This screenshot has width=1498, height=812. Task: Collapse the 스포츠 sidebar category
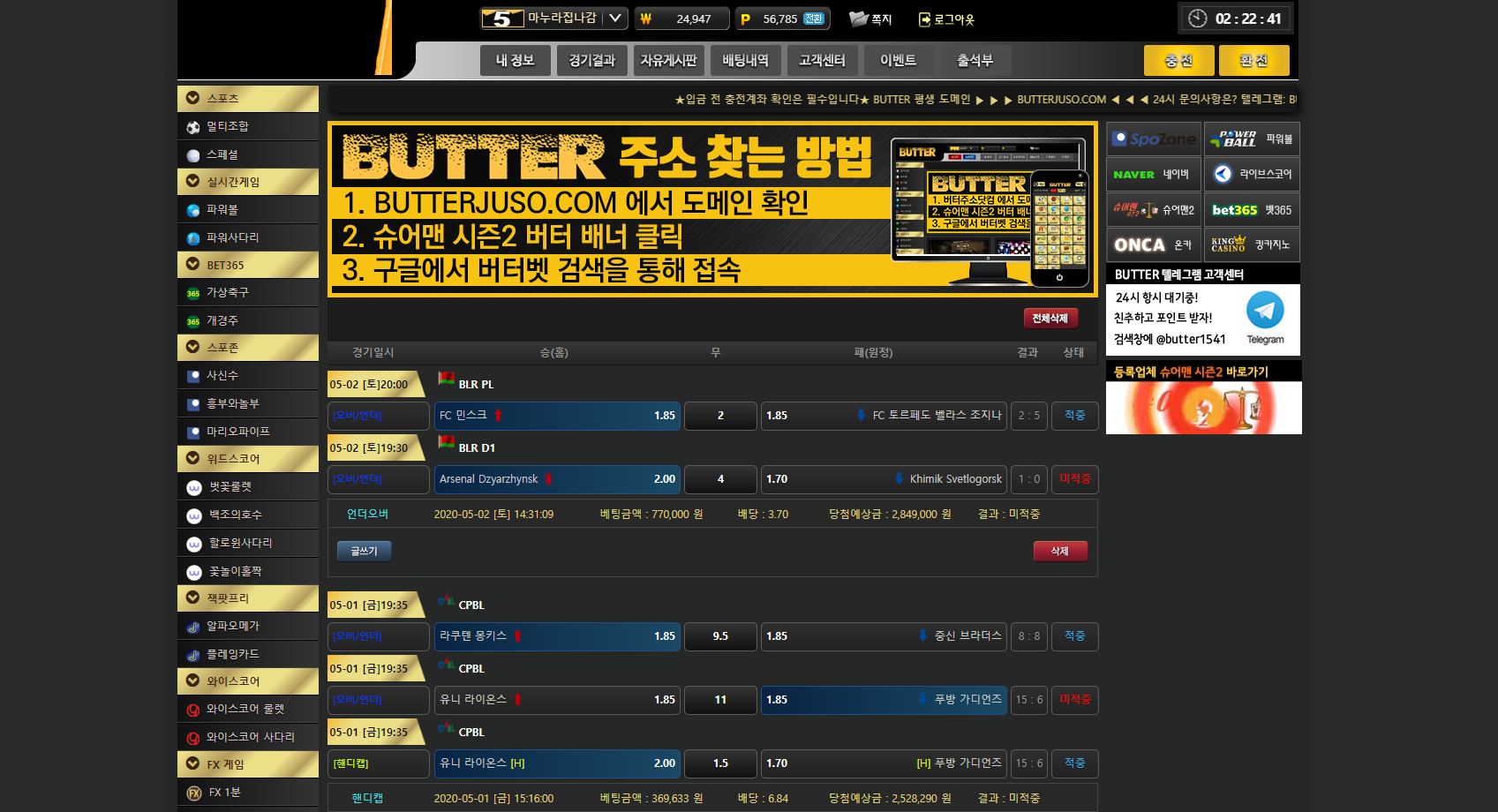tap(193, 98)
